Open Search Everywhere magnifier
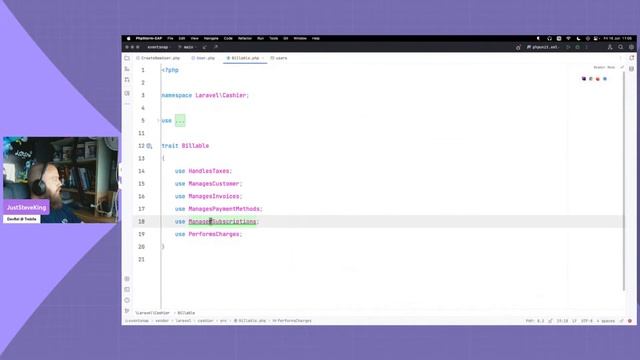 pyautogui.click(x=620, y=47)
